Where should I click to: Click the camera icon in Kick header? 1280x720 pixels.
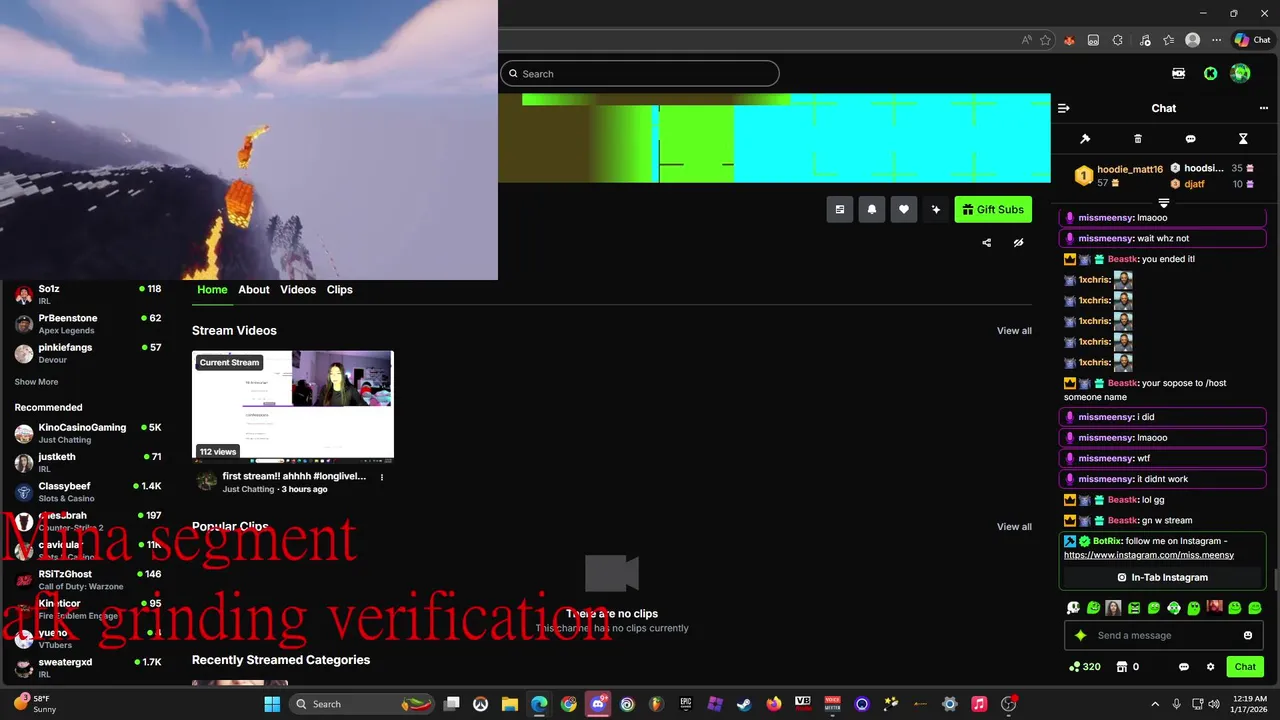(x=1179, y=73)
